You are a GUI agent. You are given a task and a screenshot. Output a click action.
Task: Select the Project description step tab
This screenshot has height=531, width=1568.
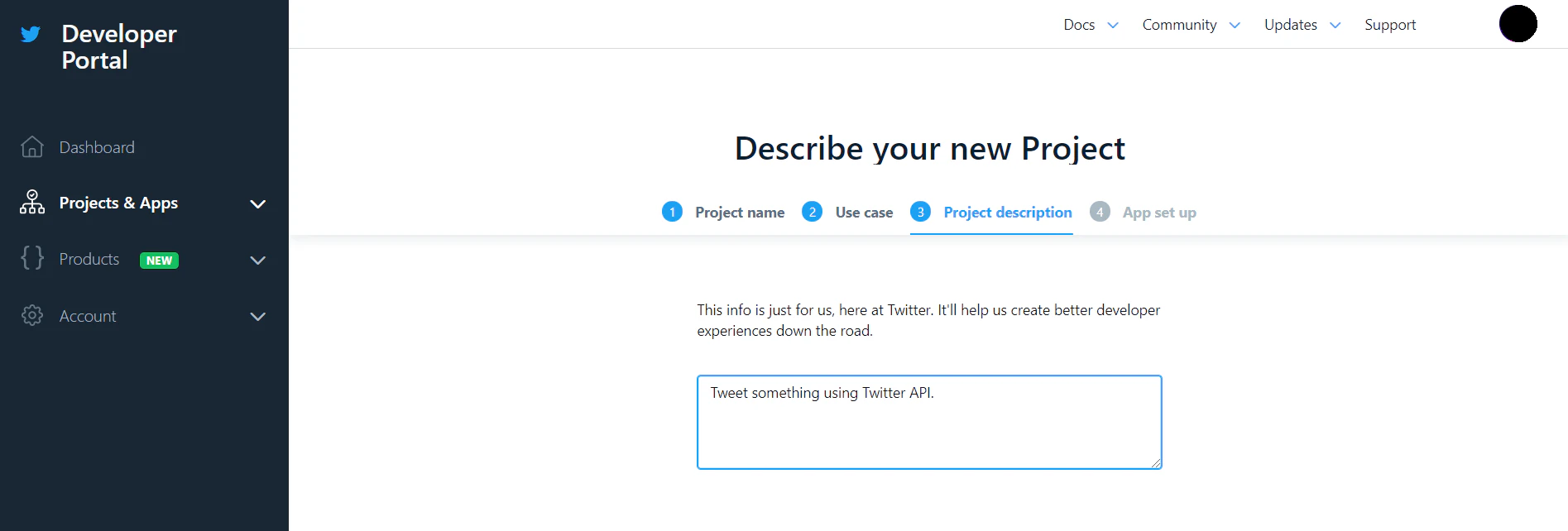[x=991, y=213]
